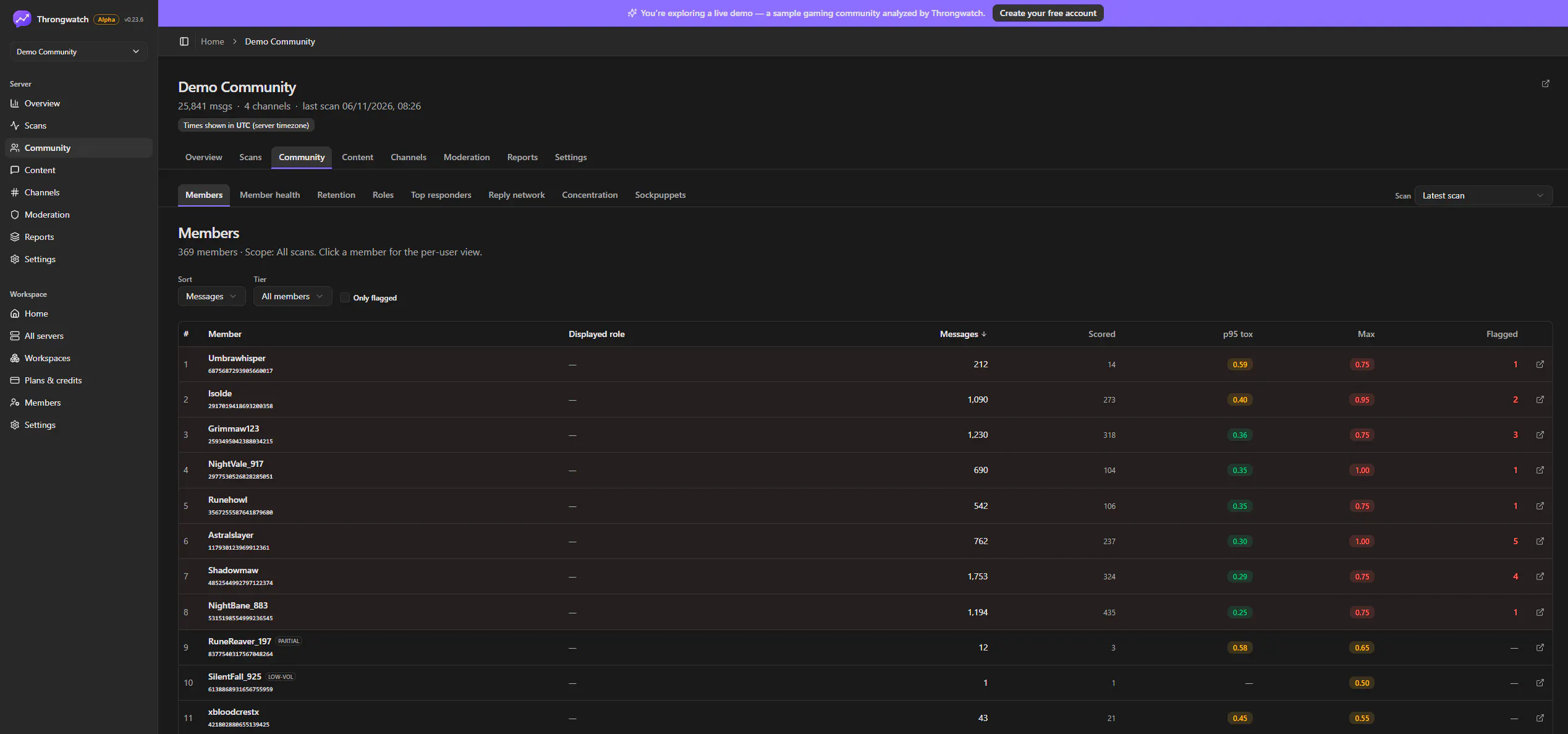The image size is (1568, 734).
Task: Click the p95 tox column header
Action: [1237, 334]
